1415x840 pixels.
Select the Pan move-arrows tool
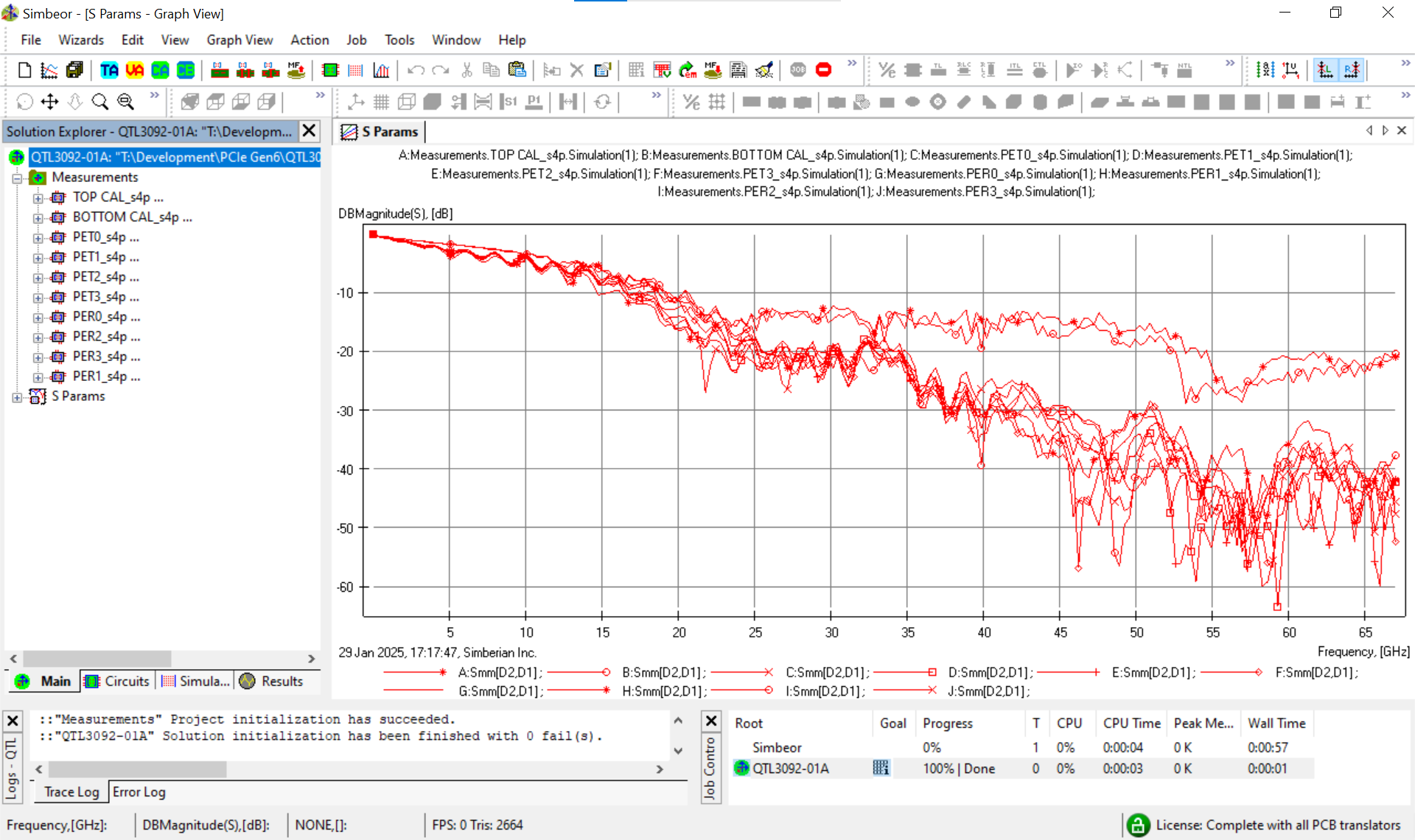pos(49,102)
